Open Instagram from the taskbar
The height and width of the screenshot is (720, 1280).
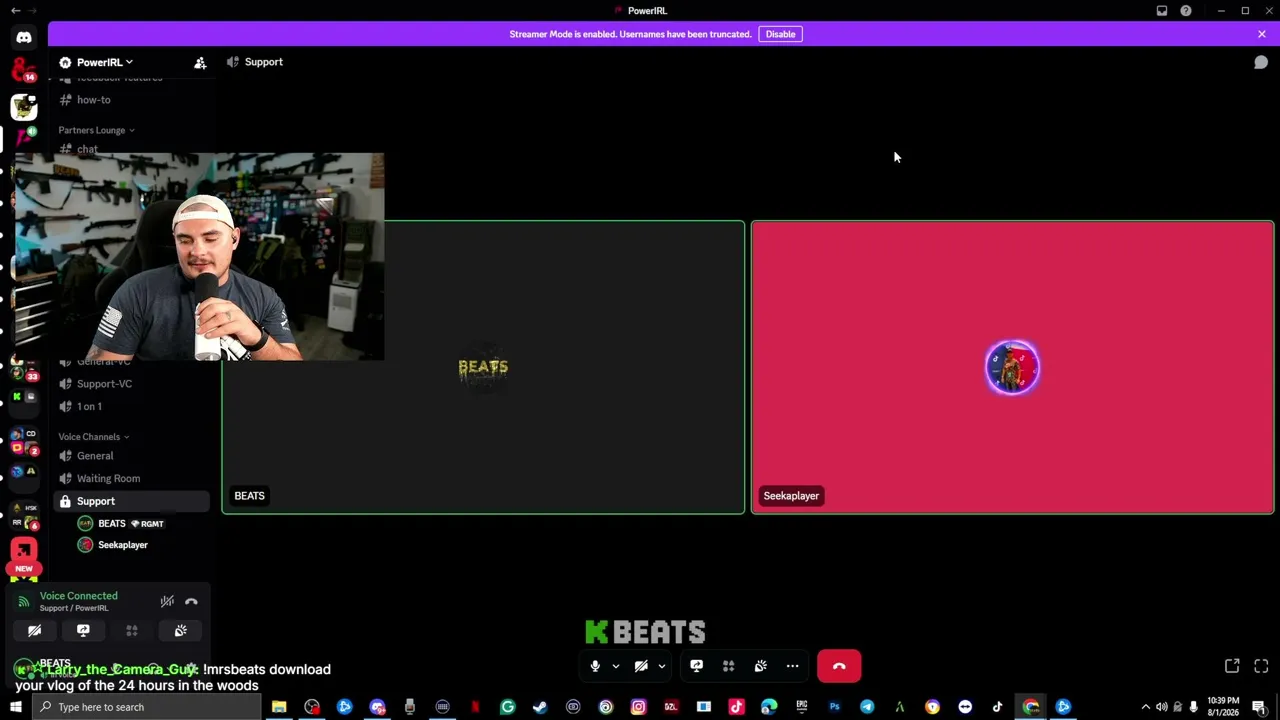tap(638, 707)
